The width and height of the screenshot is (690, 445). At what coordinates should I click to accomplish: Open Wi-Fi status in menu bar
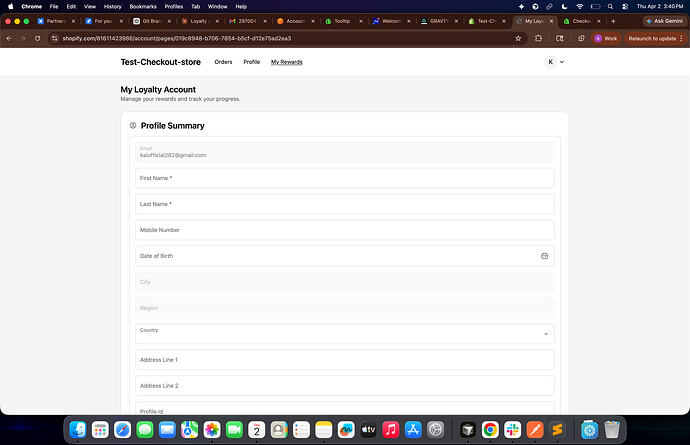(x=580, y=7)
